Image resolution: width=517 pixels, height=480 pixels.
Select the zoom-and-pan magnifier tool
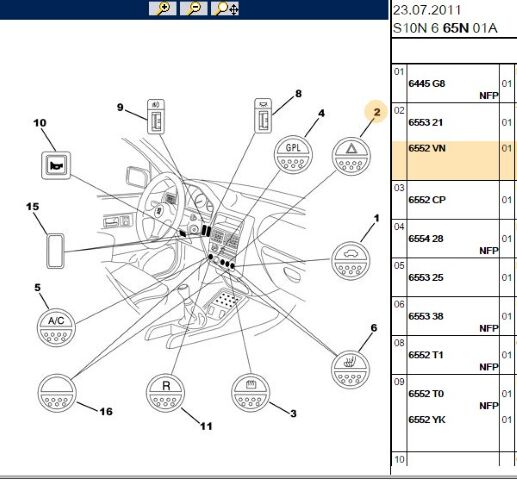pyautogui.click(x=225, y=8)
